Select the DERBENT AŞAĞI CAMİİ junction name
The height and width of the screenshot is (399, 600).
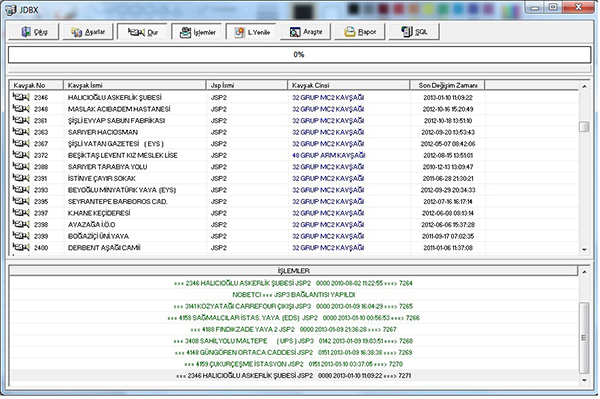click(104, 248)
